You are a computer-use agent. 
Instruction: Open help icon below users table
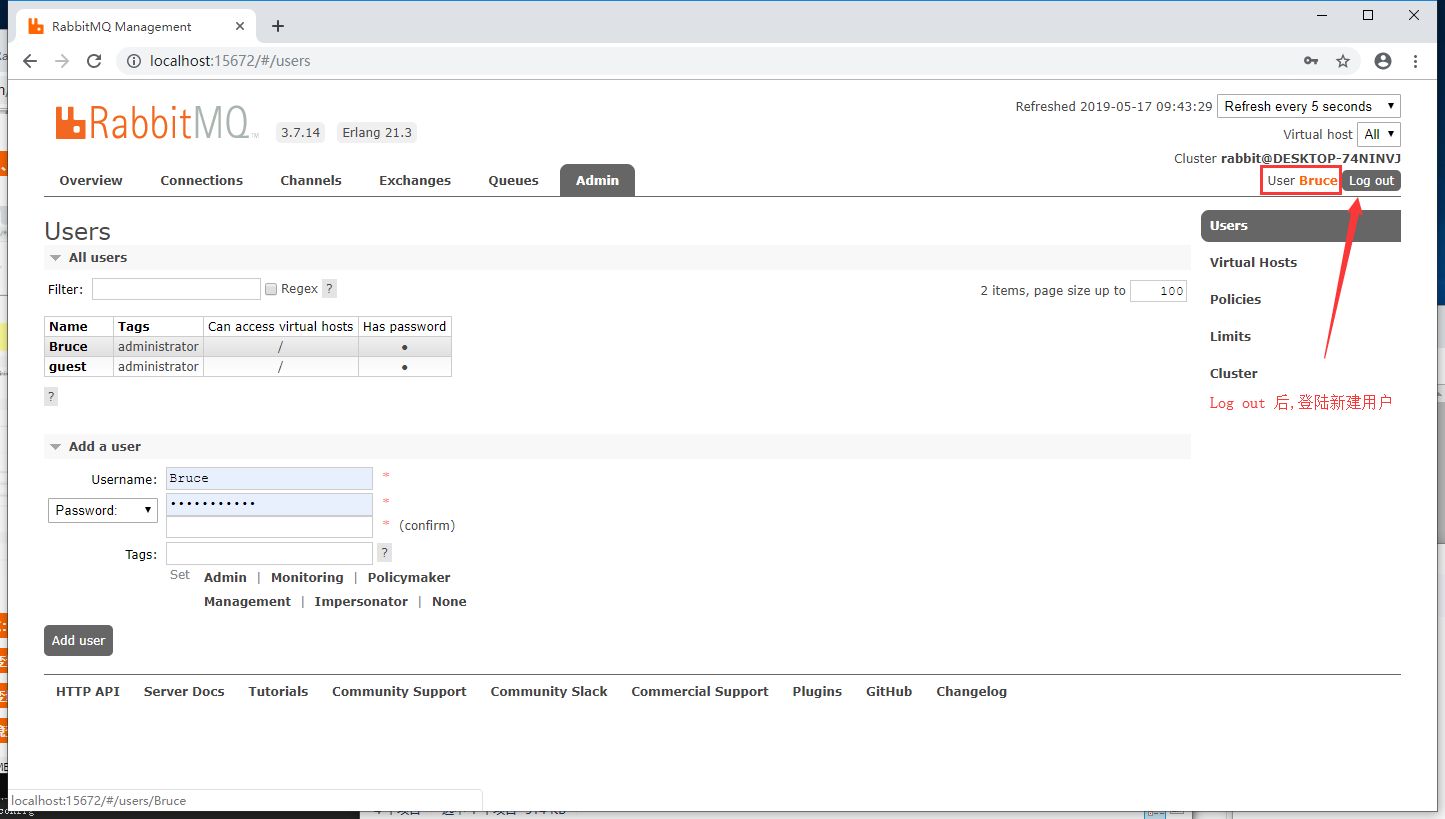51,397
